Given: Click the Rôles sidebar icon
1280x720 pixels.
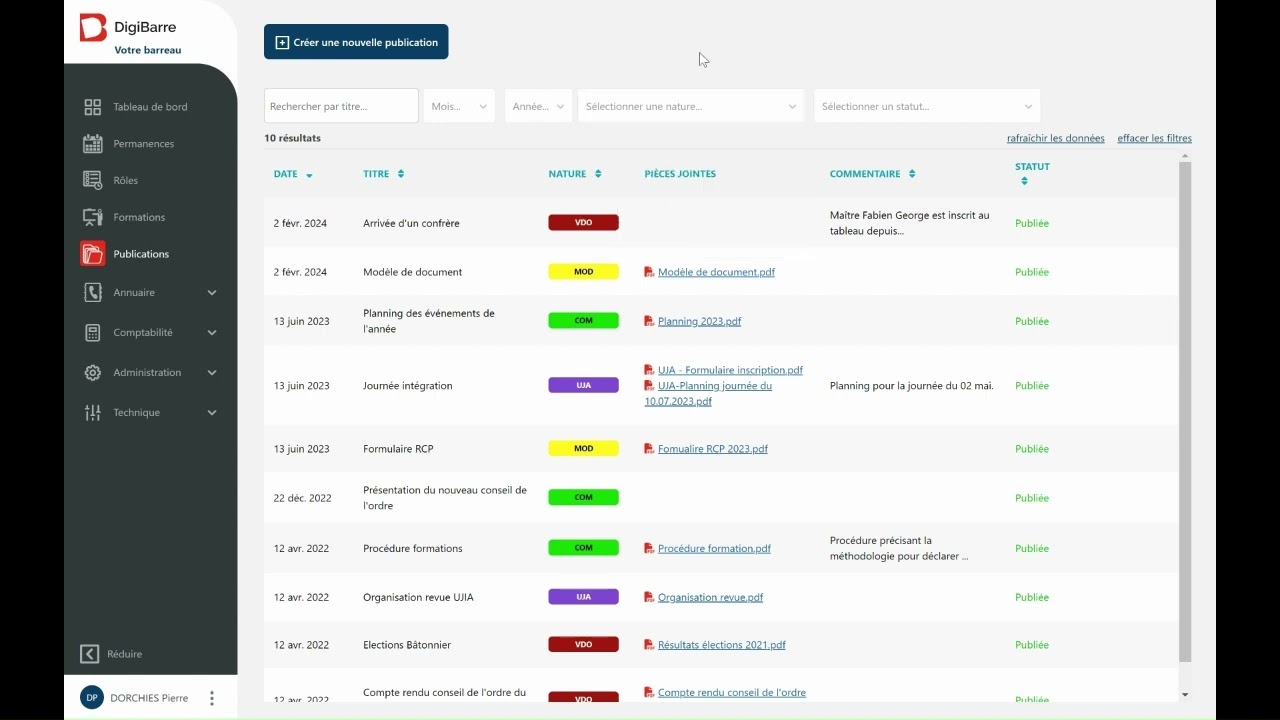Looking at the screenshot, I should point(93,181).
